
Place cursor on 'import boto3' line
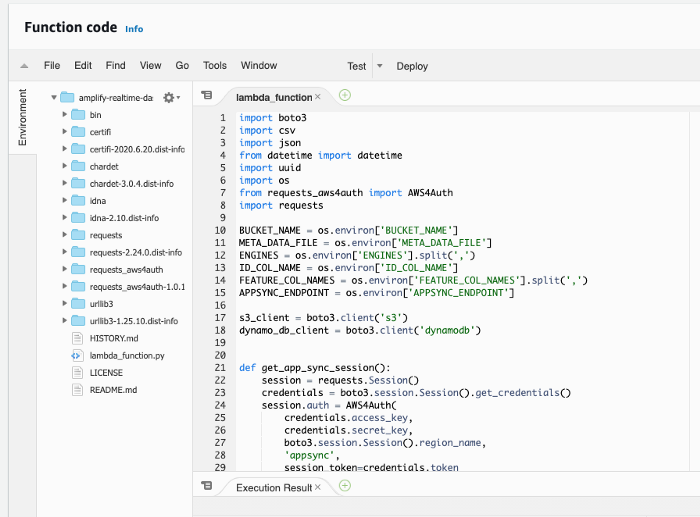(273, 118)
